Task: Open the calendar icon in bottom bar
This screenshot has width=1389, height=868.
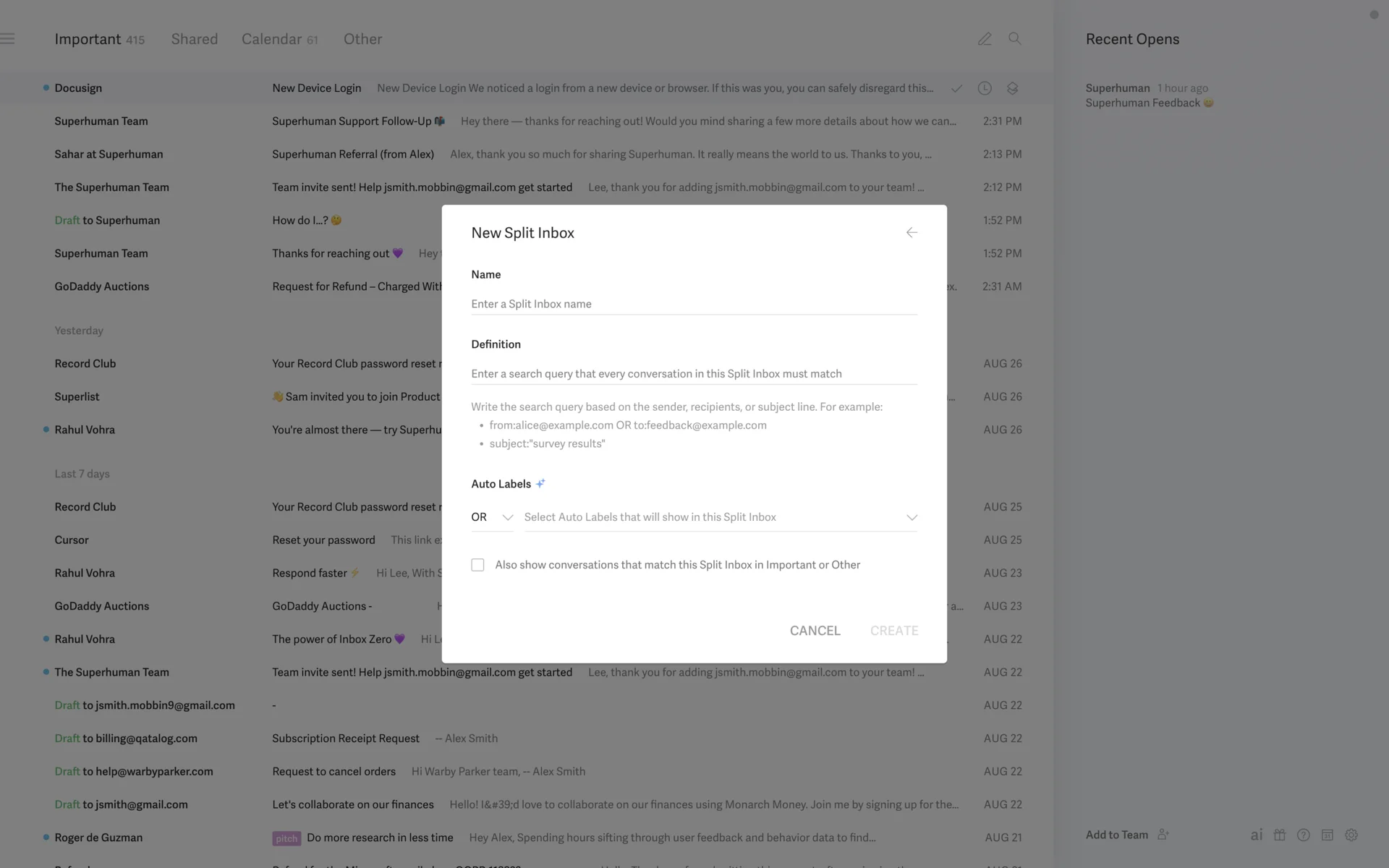Action: (x=1328, y=835)
